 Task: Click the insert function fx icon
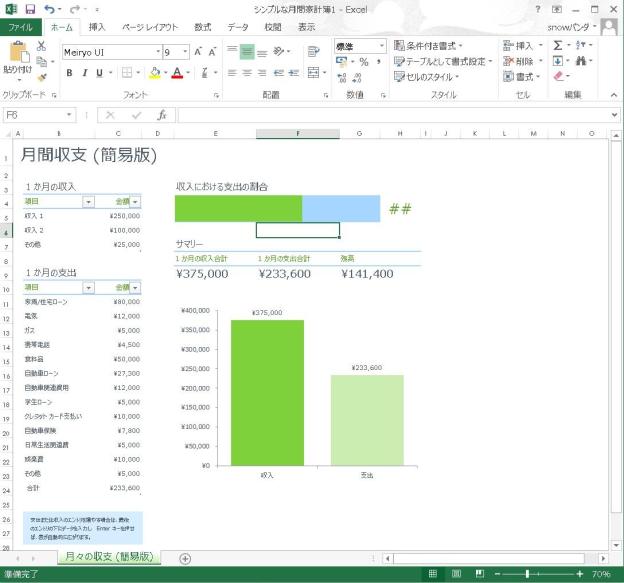tap(161, 115)
